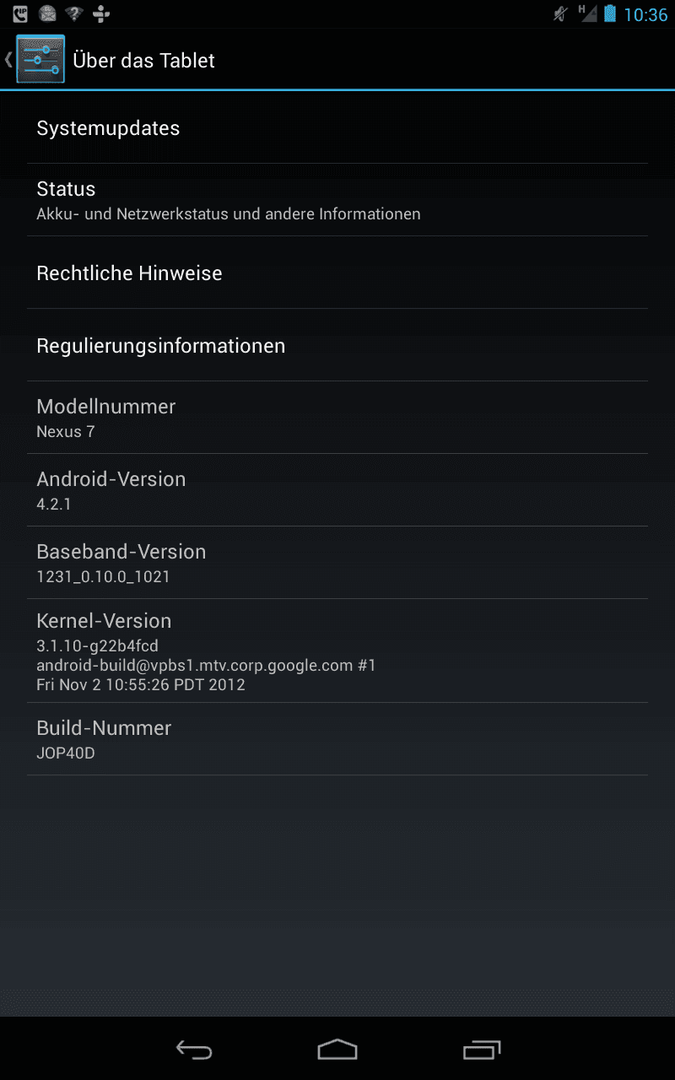Tap the Build-Nummer JOP40D row
Image resolution: width=675 pixels, height=1080 pixels.
[338, 739]
